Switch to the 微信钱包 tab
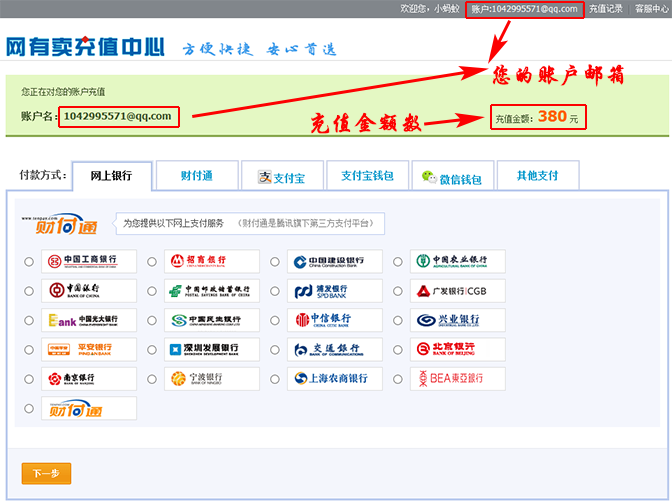The height and width of the screenshot is (504, 672). click(x=453, y=175)
